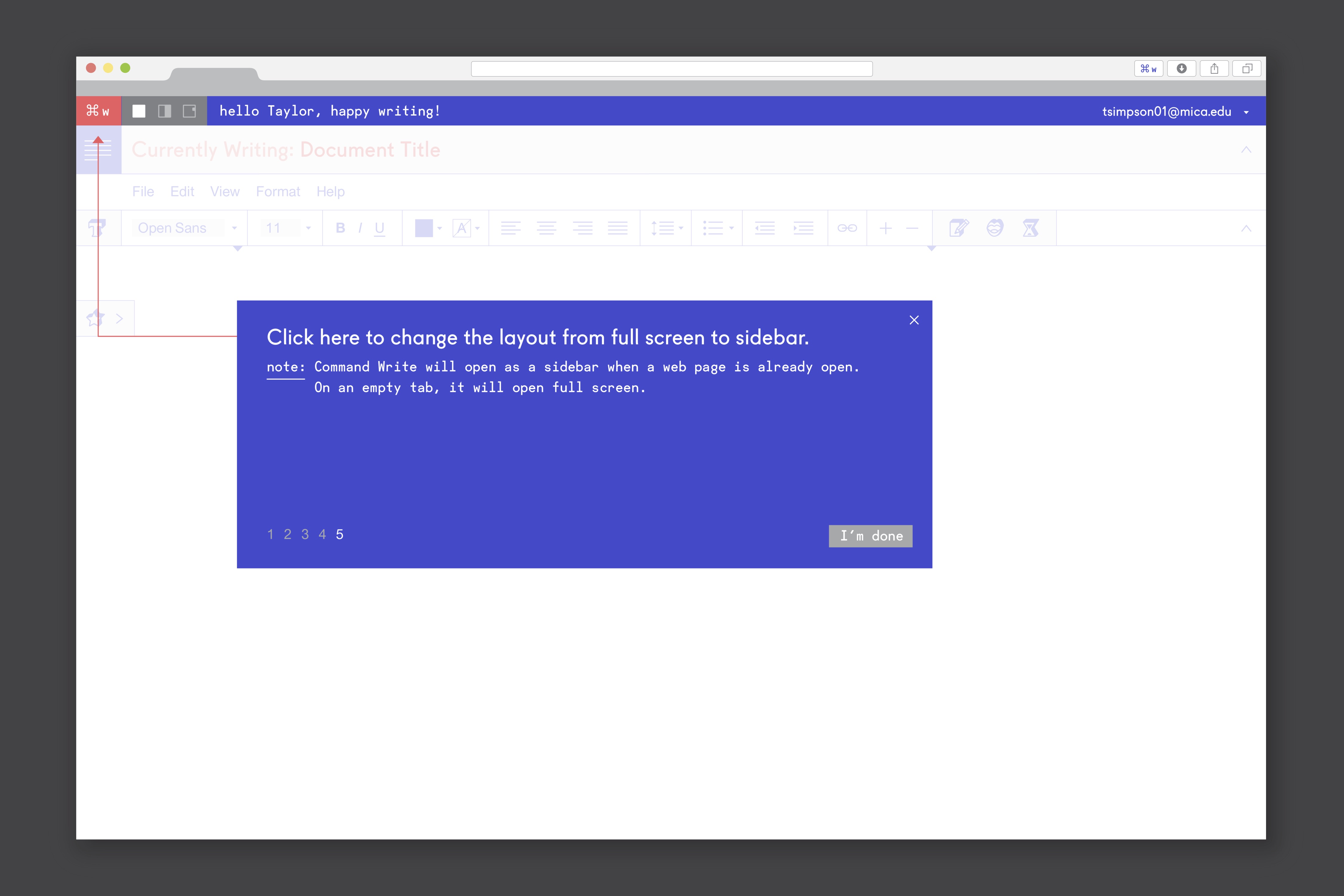1344x896 pixels.
Task: Open the account email dropdown
Action: (1246, 112)
